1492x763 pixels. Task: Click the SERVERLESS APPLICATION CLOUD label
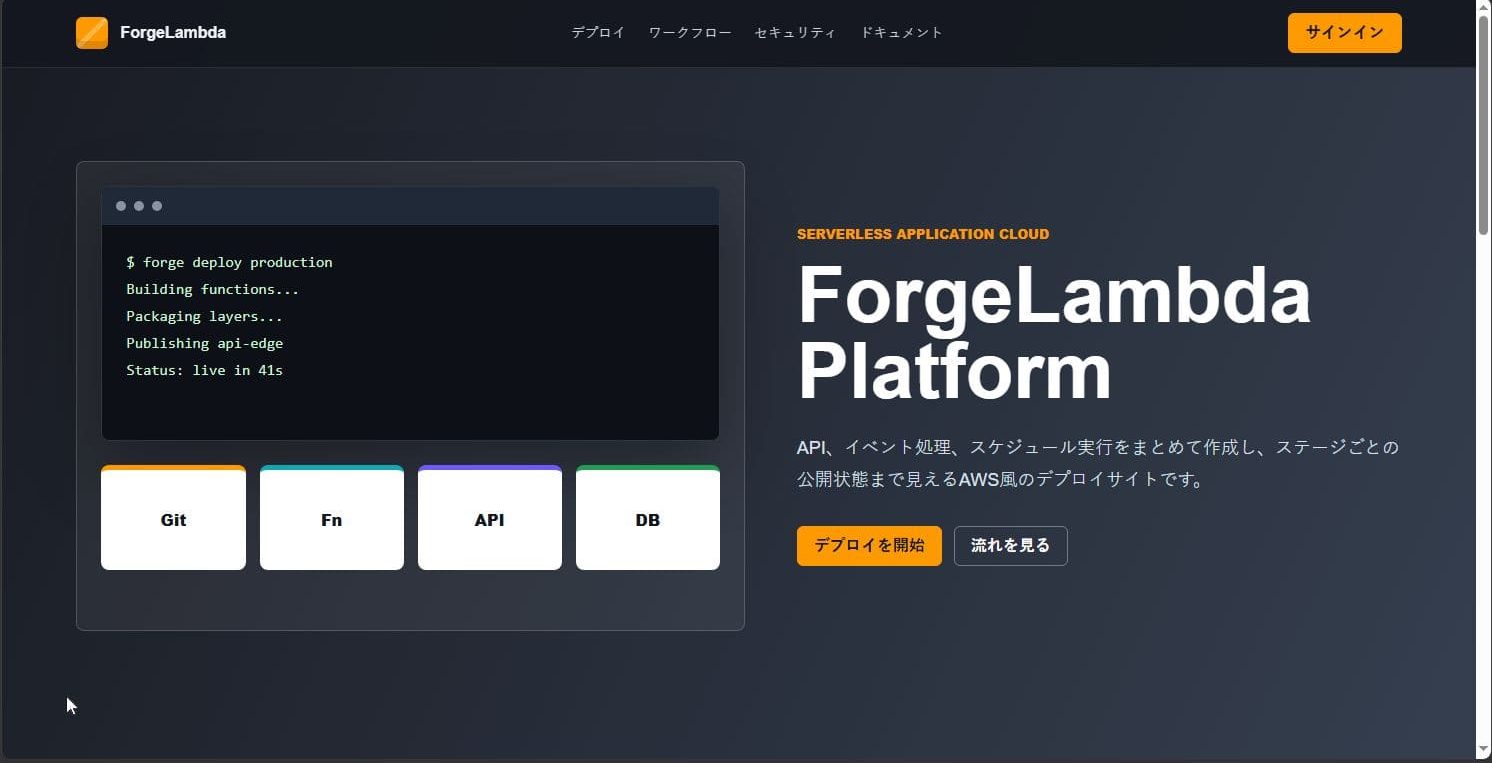923,234
